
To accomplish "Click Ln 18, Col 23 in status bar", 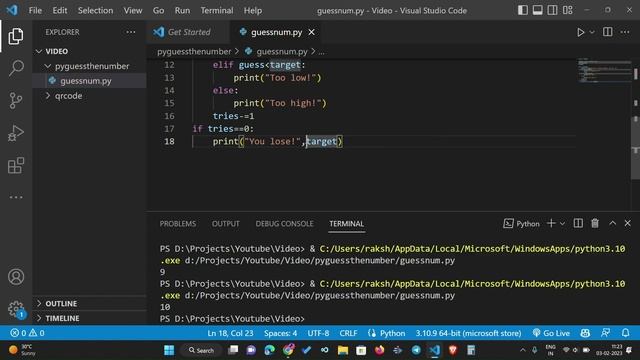I will 230,333.
